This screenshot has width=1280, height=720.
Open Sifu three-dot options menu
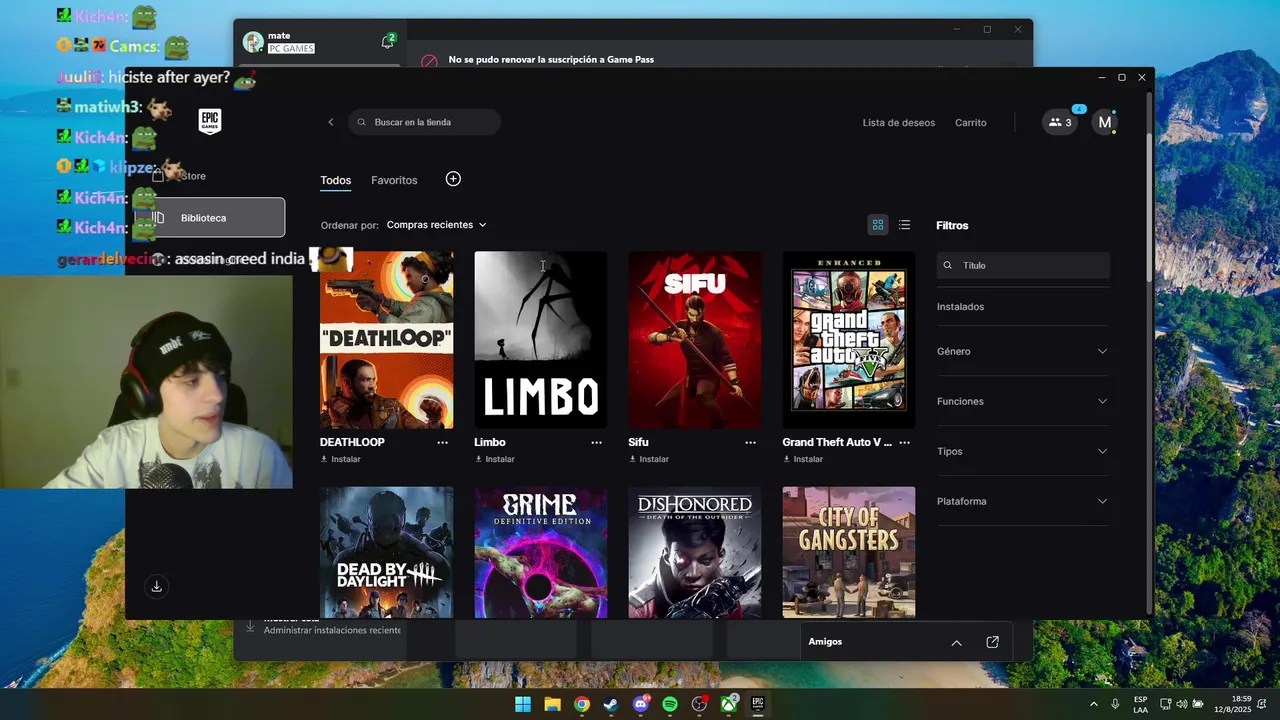(750, 442)
